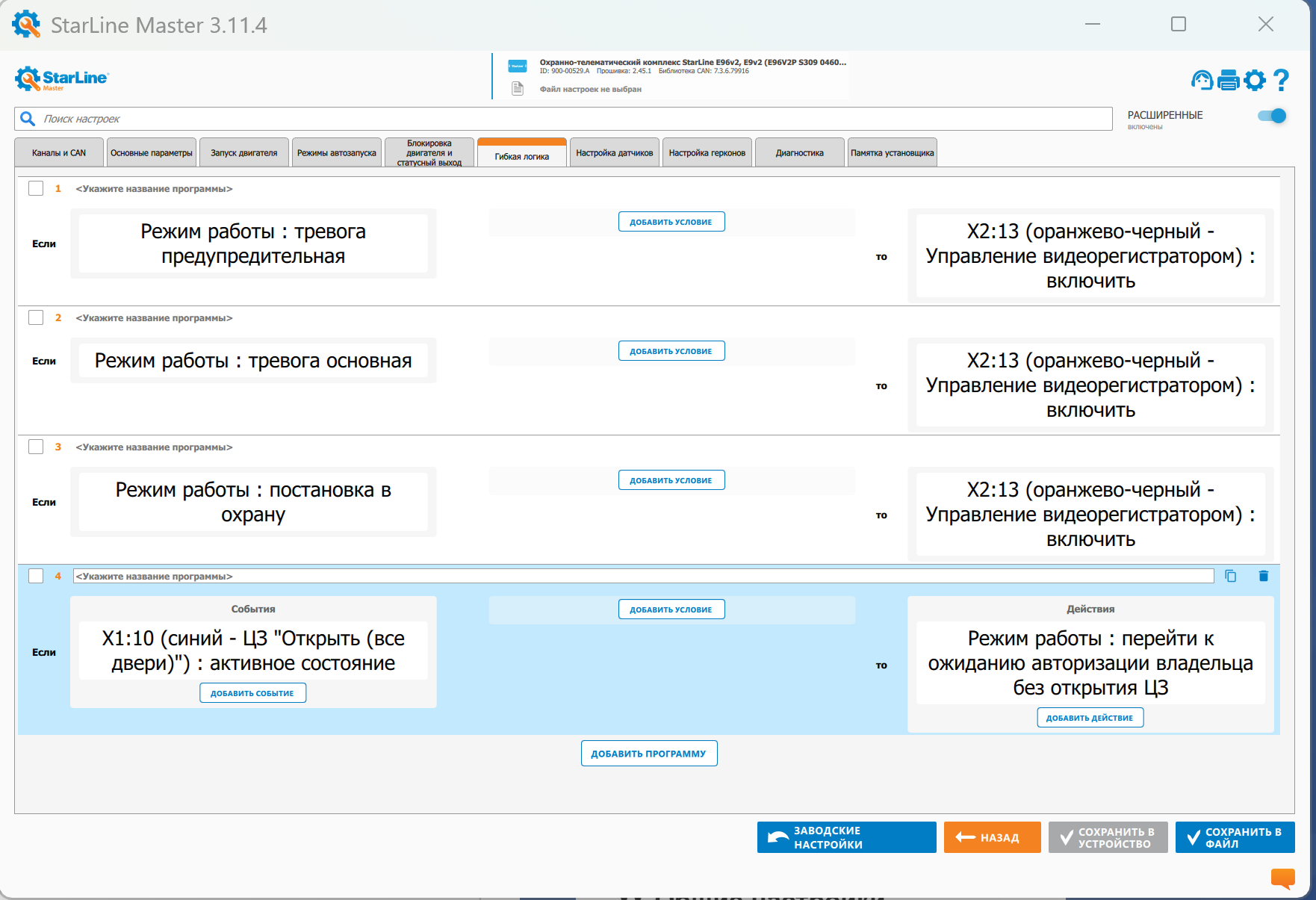Click program 2 name placeholder

155,318
